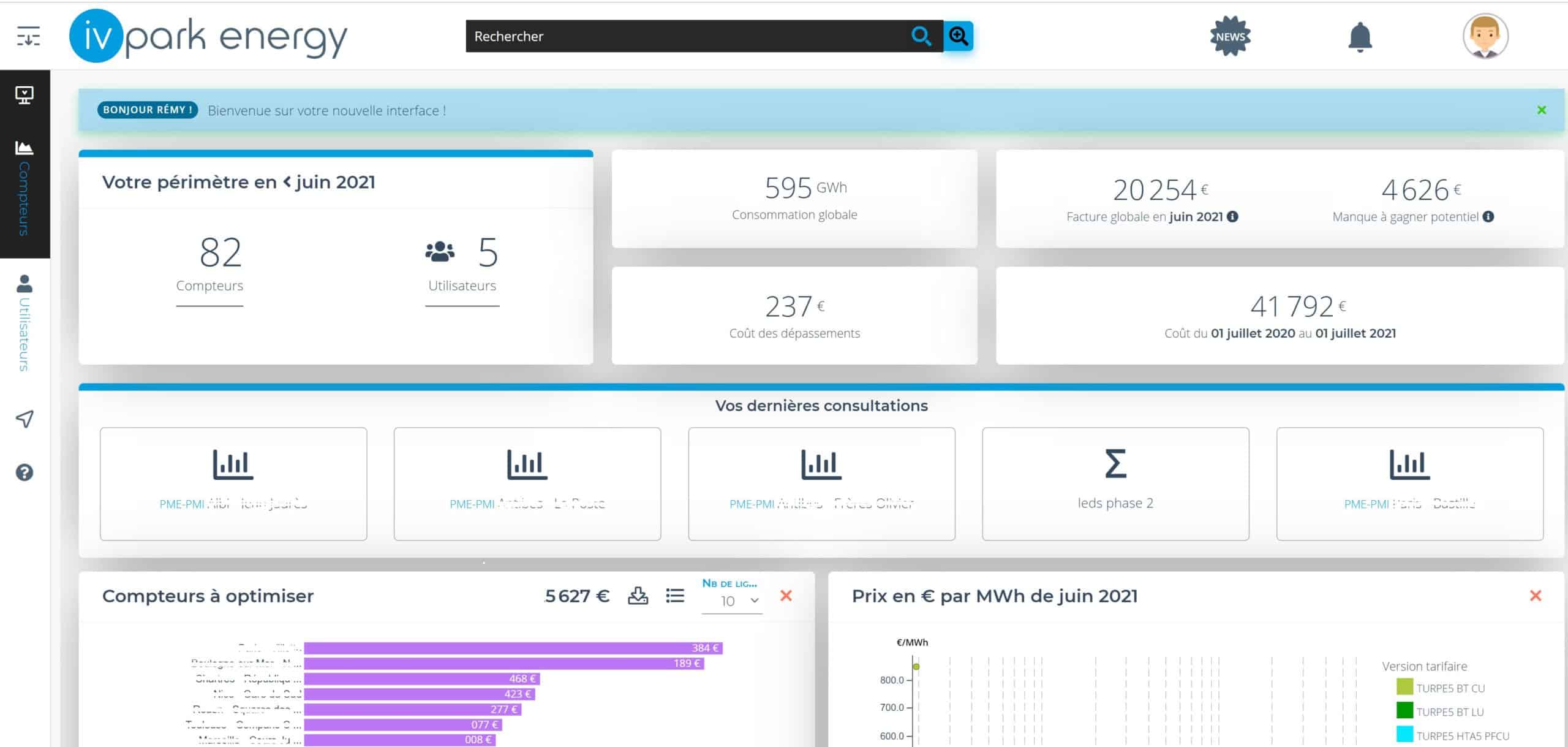Click the notification bell icon

(1360, 37)
